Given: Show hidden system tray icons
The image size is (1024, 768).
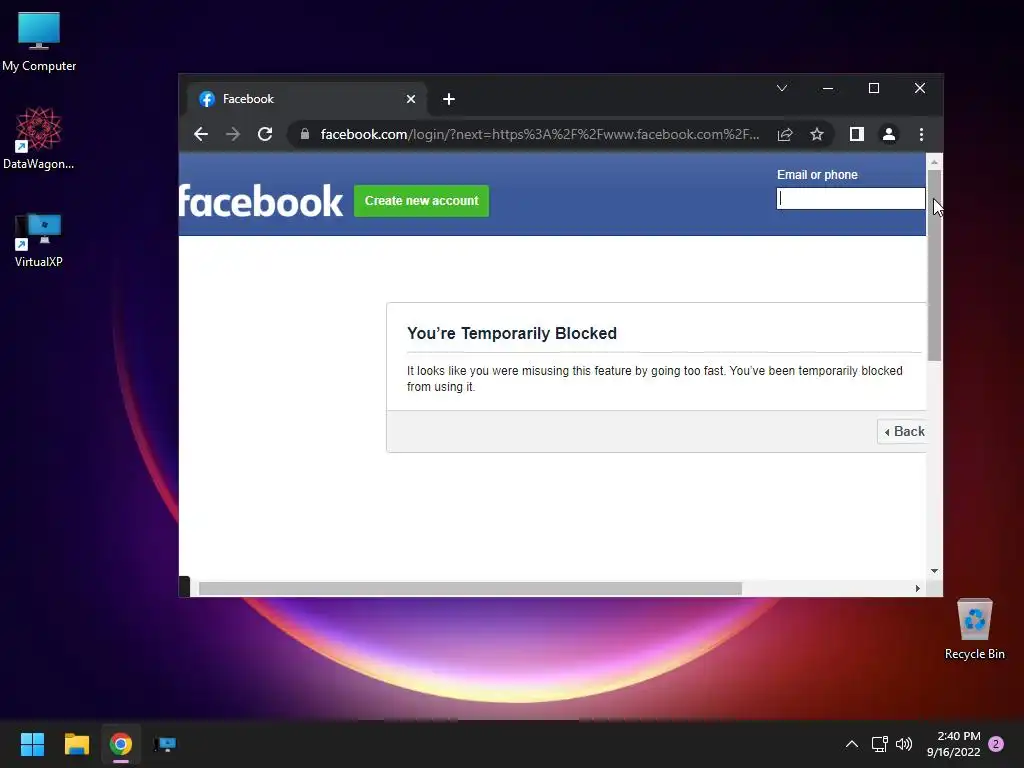Looking at the screenshot, I should tap(852, 744).
